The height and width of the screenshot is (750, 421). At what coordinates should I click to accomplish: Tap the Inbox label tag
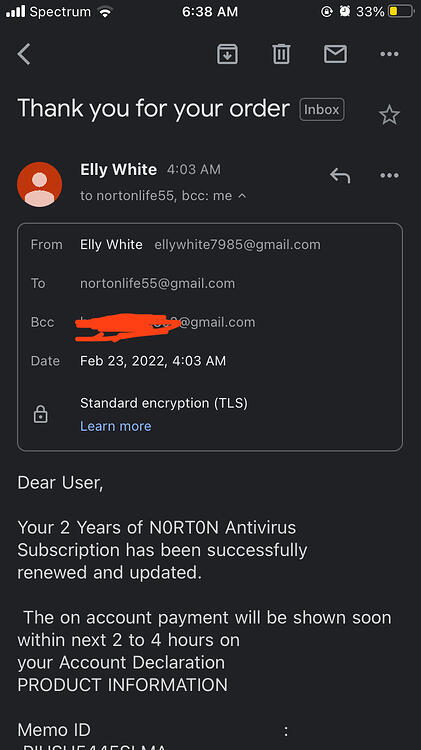(x=321, y=110)
